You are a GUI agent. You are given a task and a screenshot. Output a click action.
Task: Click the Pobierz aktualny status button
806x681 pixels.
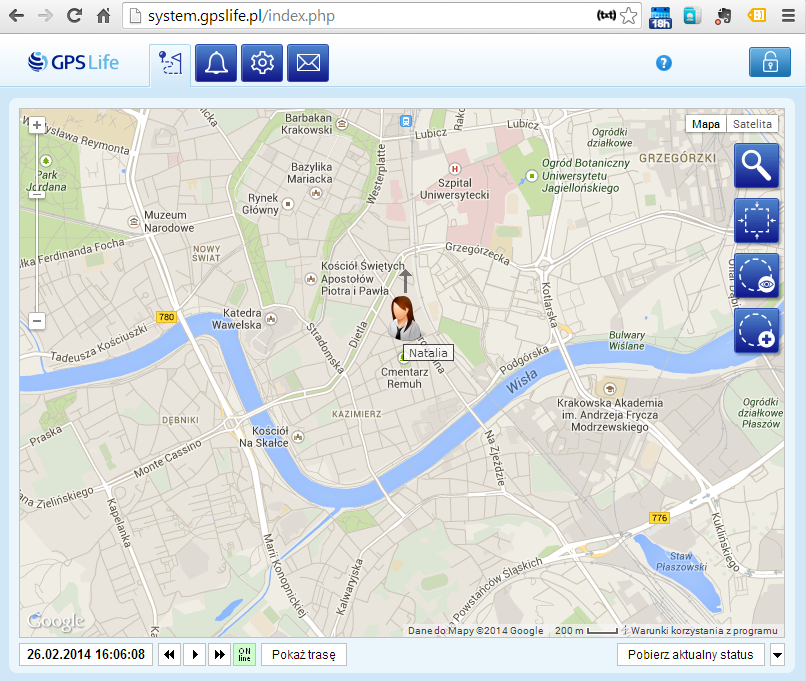coord(690,655)
